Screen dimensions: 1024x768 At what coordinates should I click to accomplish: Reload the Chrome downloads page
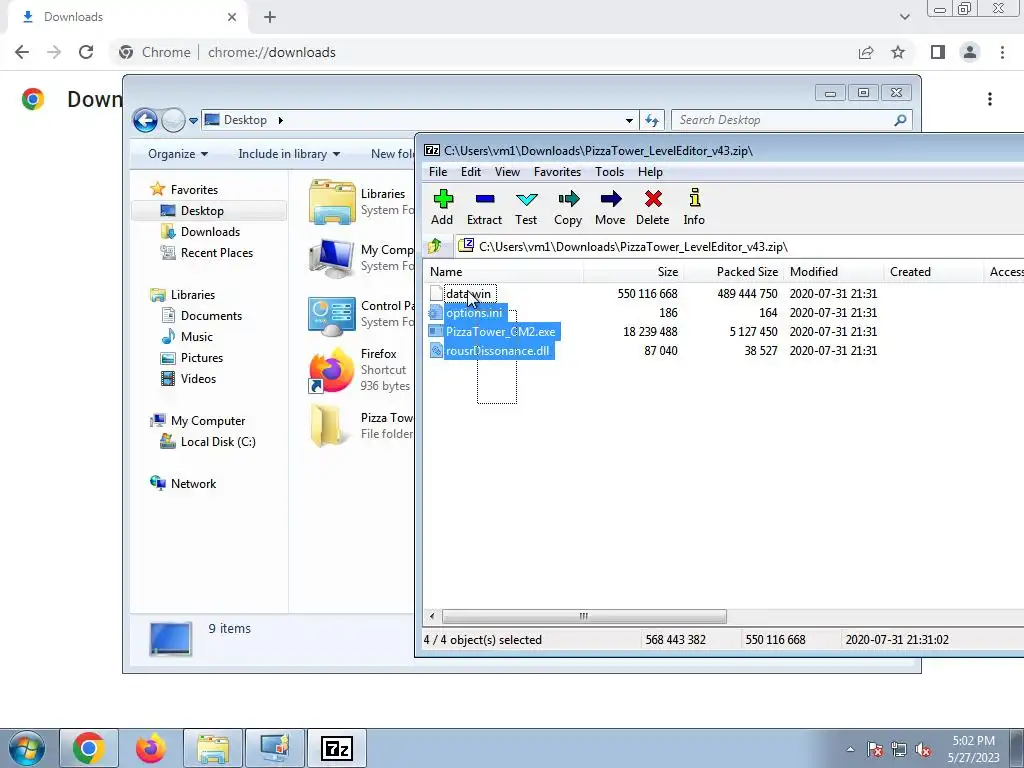click(x=86, y=52)
